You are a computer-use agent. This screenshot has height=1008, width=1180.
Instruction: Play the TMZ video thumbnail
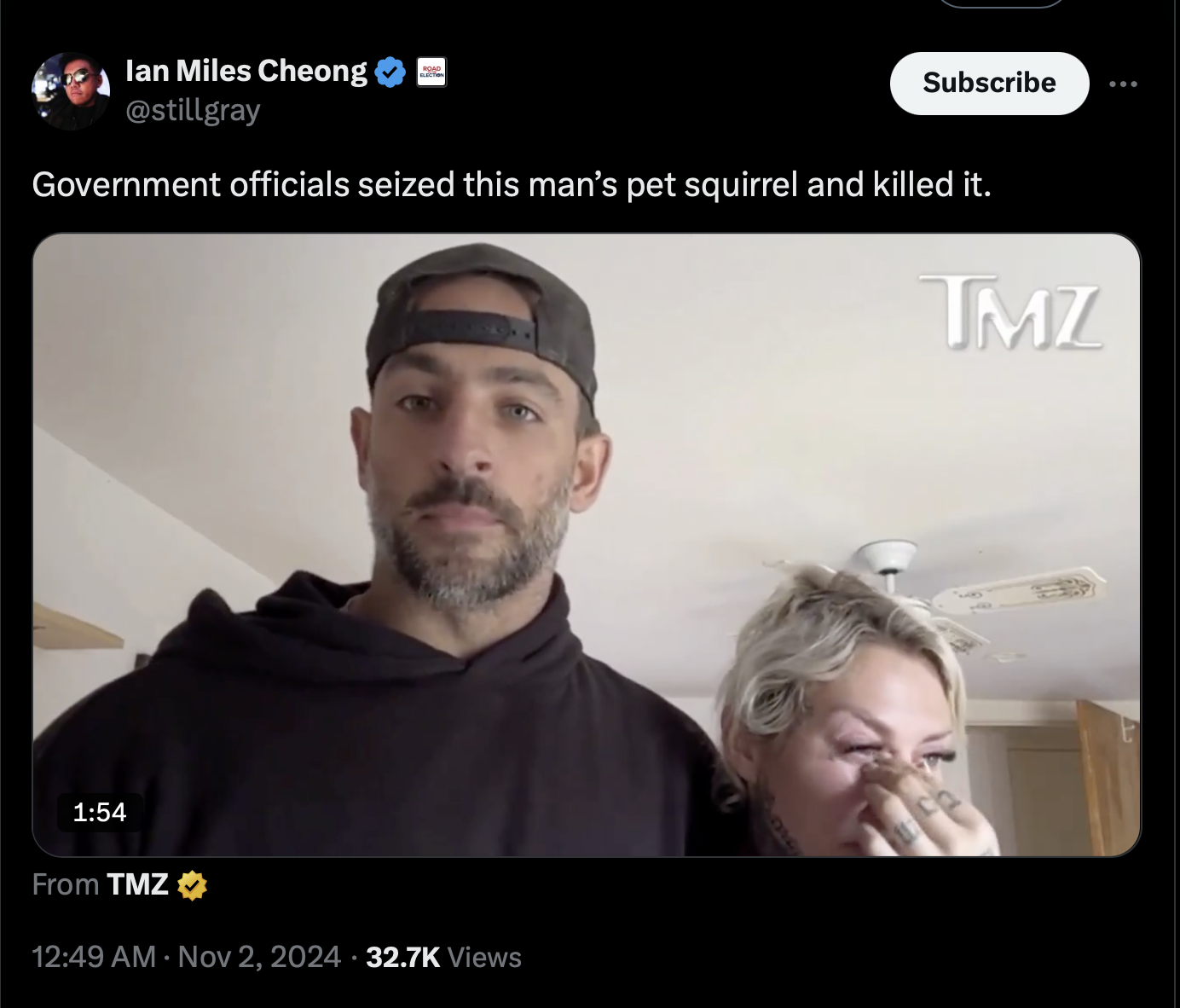point(587,545)
